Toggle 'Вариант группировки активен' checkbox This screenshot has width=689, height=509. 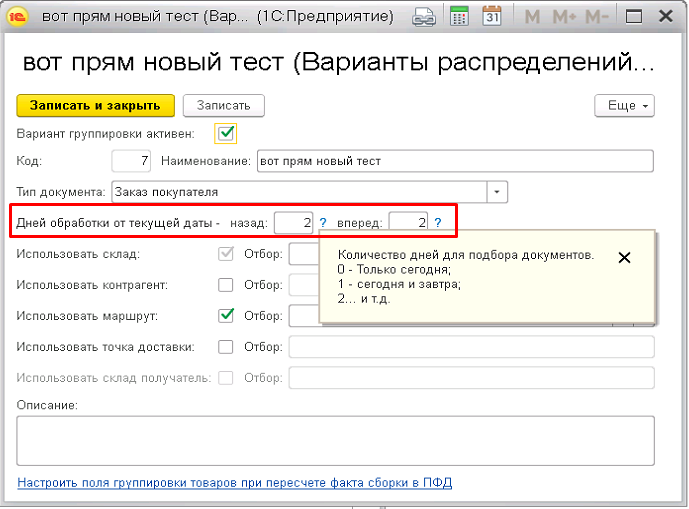tap(226, 132)
